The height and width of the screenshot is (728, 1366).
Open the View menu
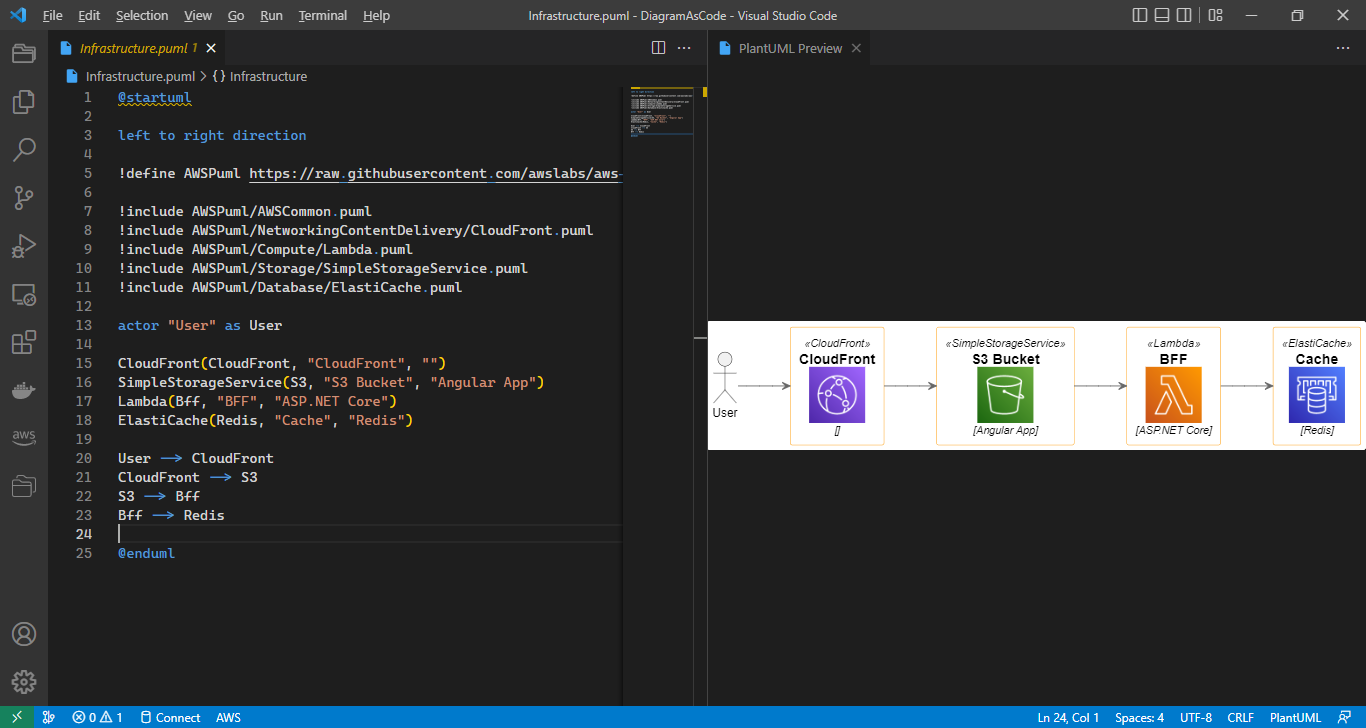point(198,16)
